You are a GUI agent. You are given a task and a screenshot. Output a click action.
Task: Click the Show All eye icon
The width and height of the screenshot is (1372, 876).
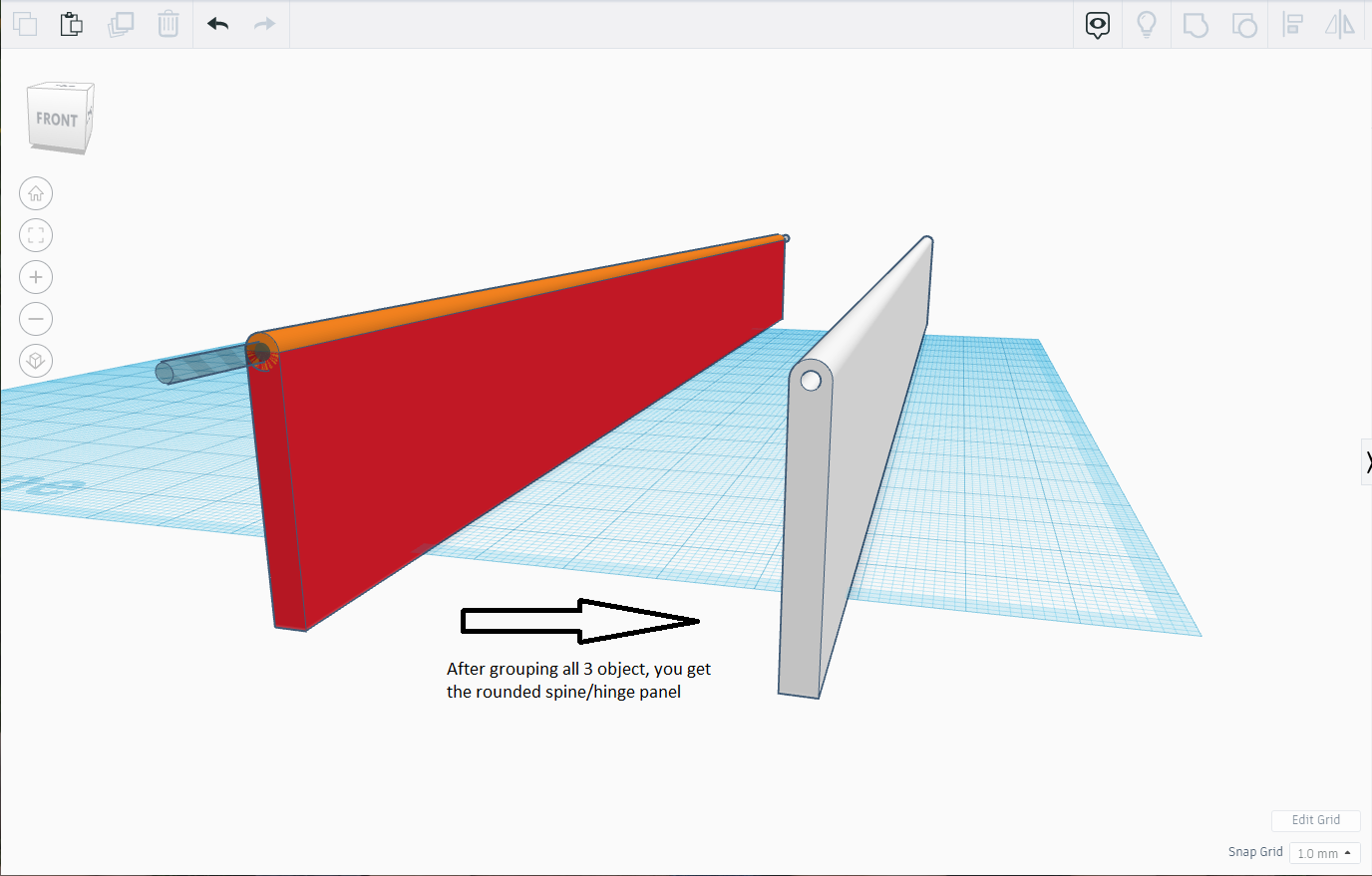(x=1098, y=25)
